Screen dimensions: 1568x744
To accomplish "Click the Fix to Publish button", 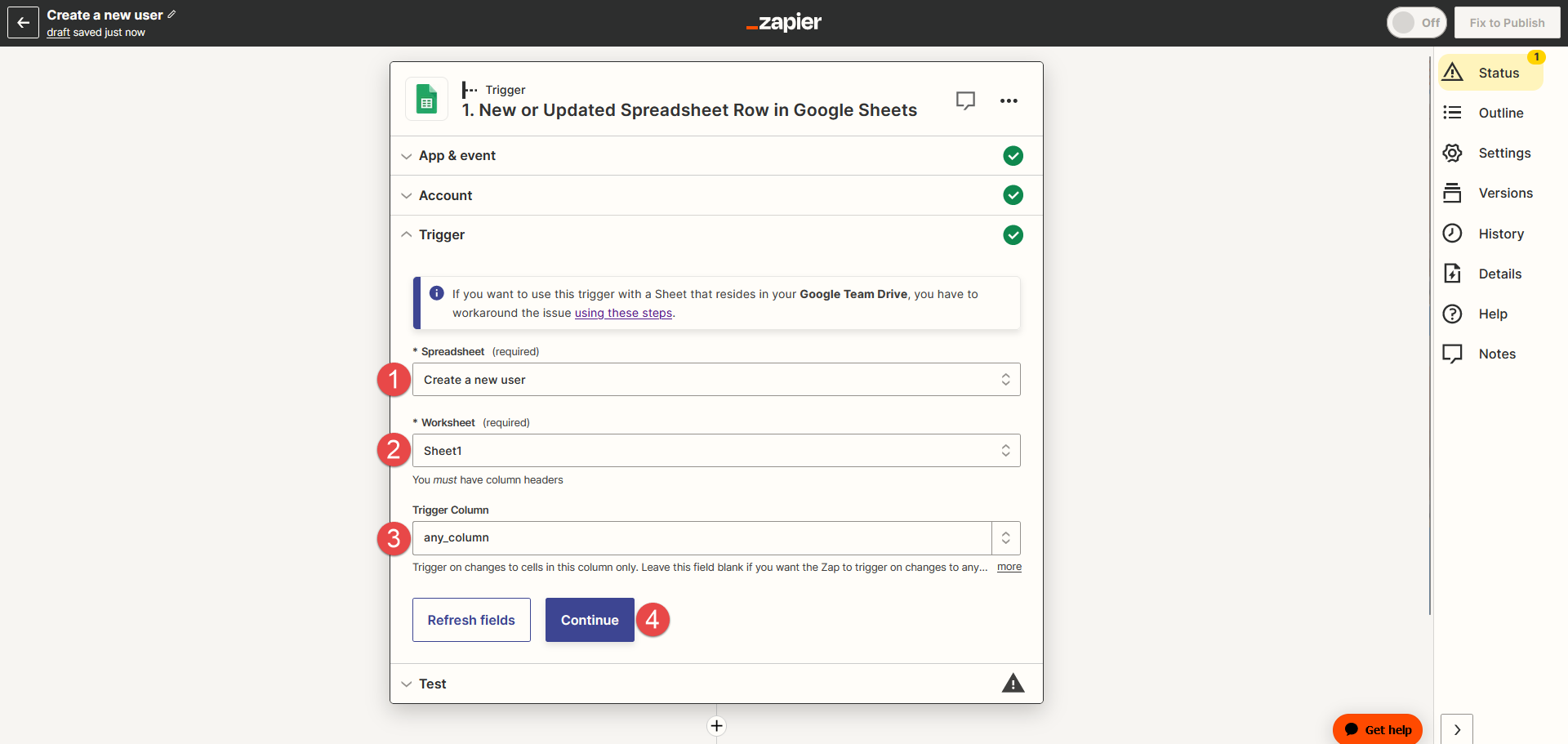I will click(x=1507, y=23).
